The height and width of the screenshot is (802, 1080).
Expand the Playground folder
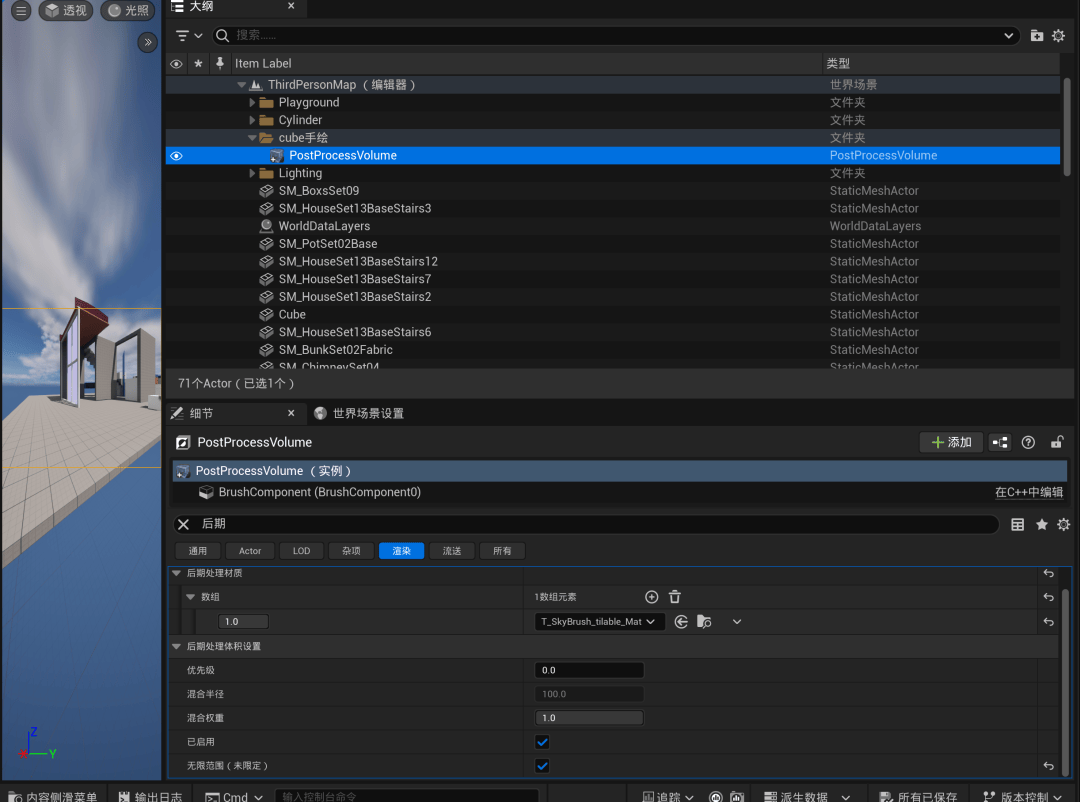click(x=252, y=103)
